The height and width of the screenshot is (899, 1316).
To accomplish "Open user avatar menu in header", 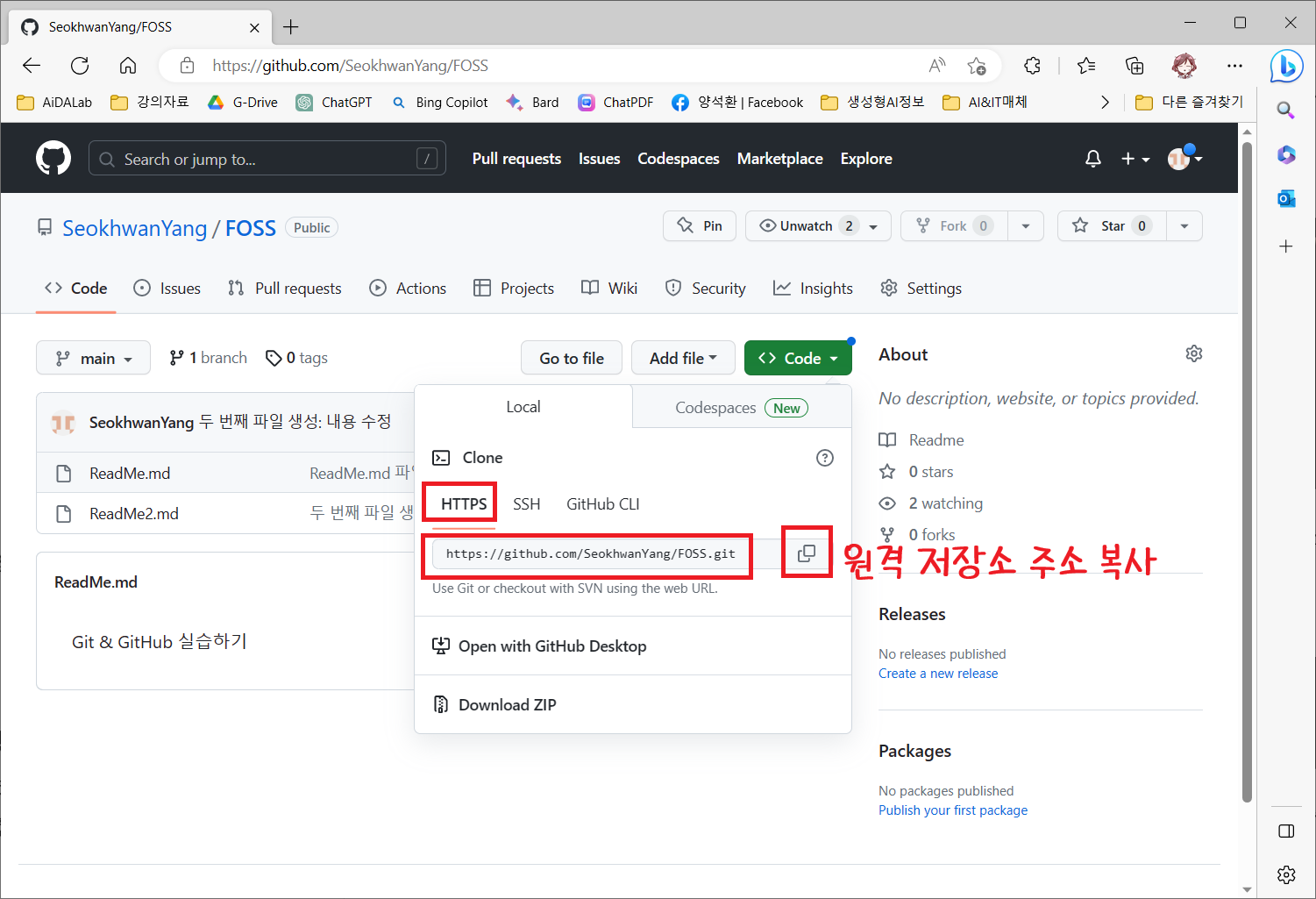I will coord(1185,159).
